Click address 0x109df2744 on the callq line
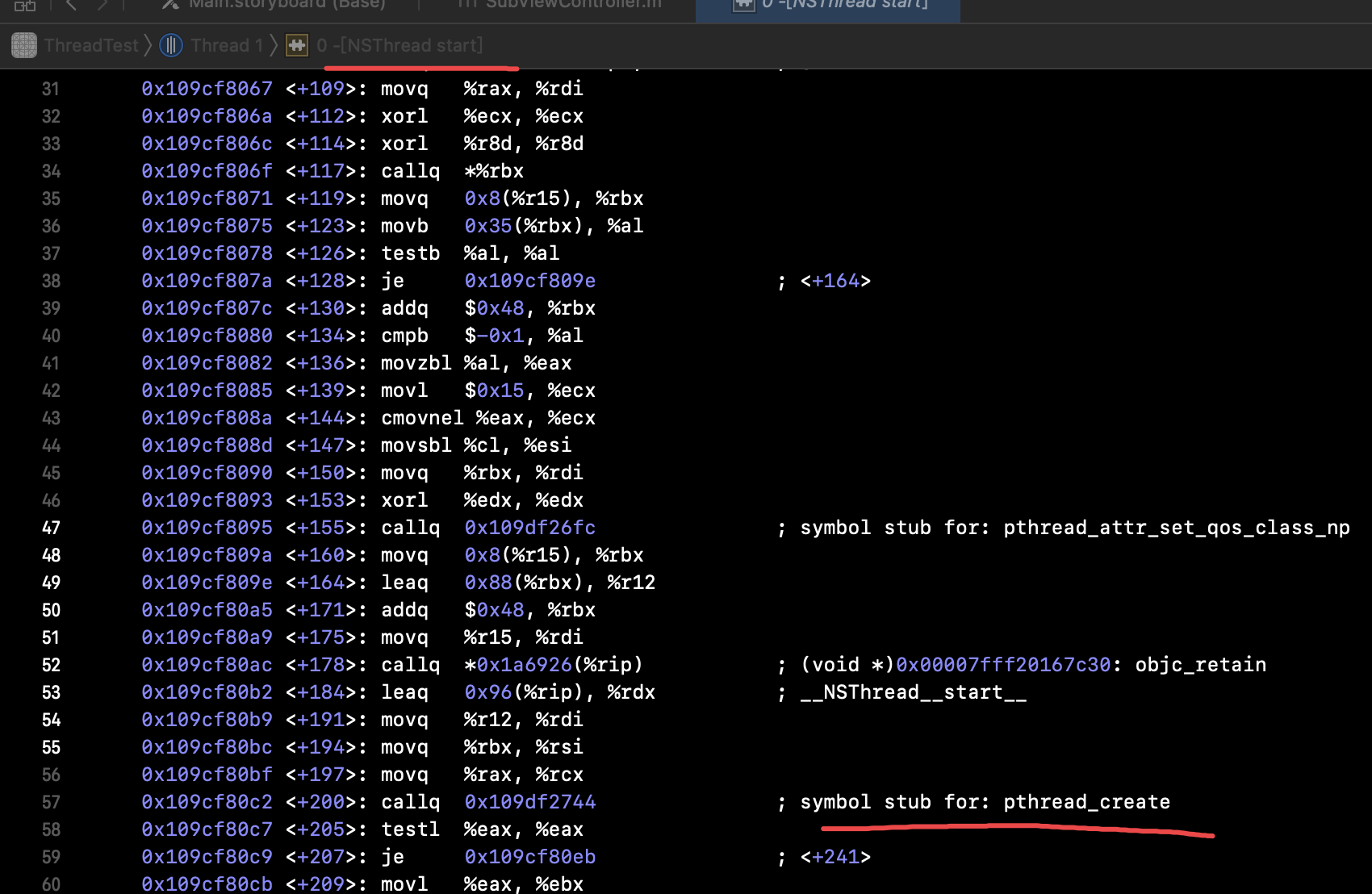1372x894 pixels. click(x=529, y=802)
